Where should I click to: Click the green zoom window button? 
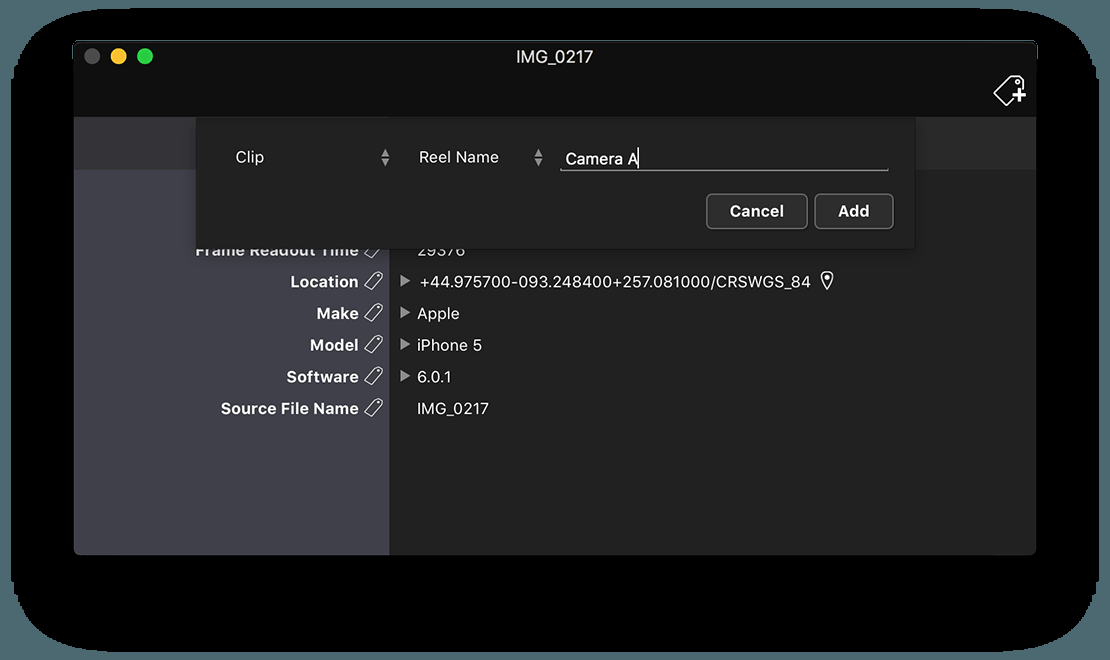point(145,57)
